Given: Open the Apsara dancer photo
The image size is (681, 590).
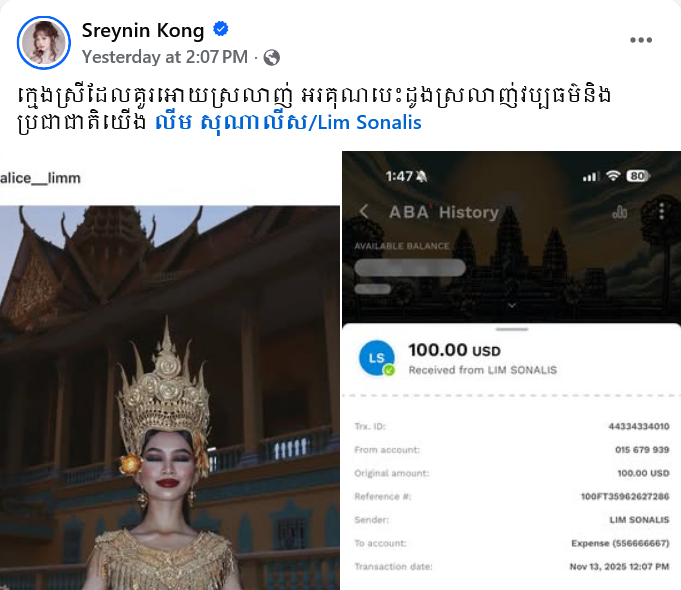Looking at the screenshot, I should coord(170,397).
